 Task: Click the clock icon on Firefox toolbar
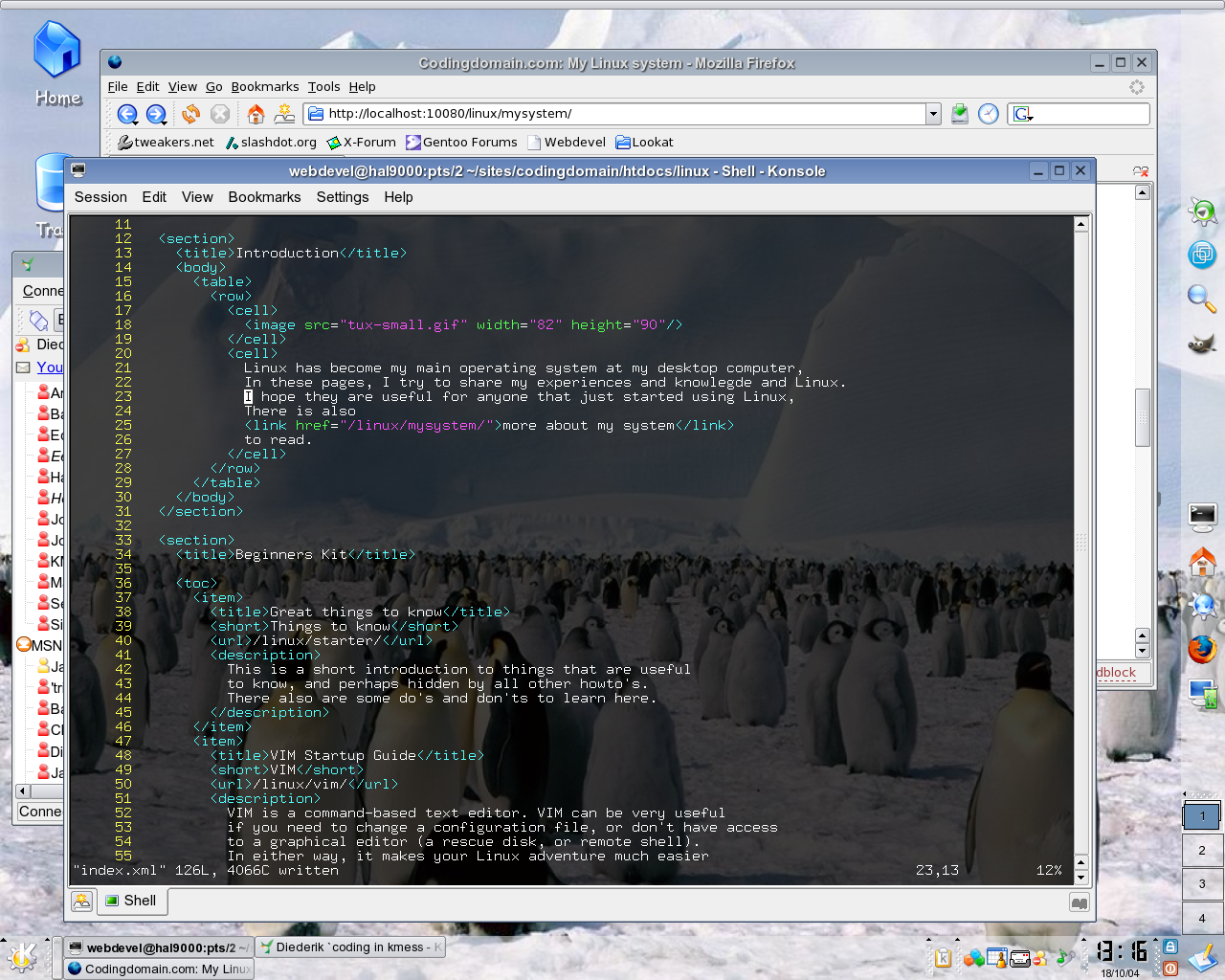coord(989,114)
